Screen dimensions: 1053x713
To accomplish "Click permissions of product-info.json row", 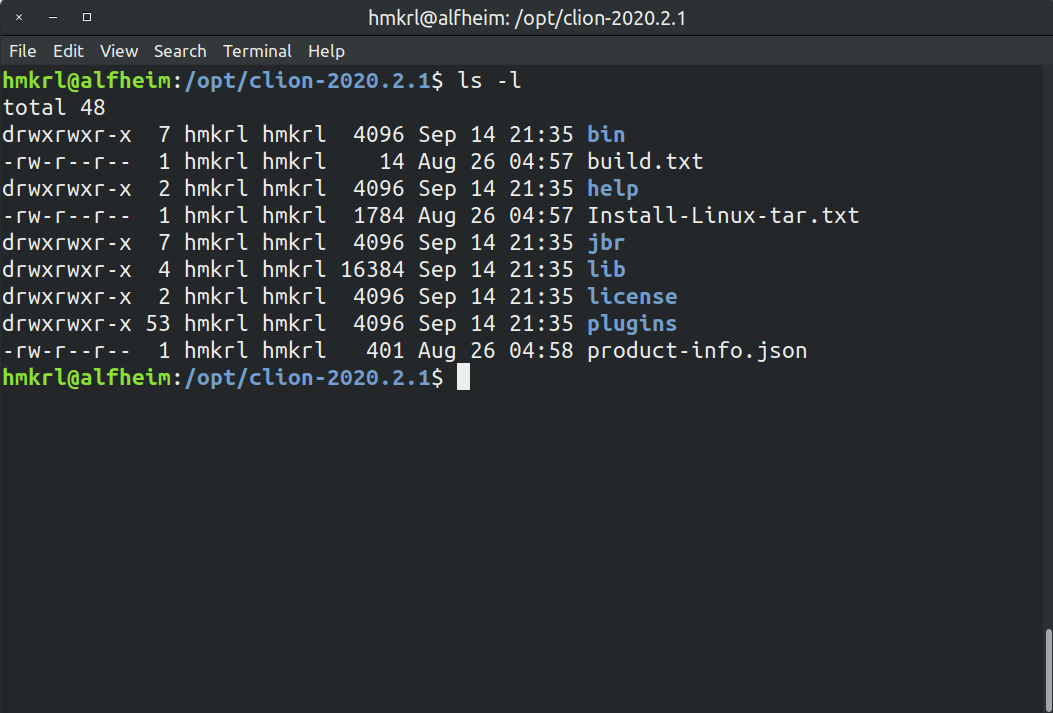I will point(66,350).
